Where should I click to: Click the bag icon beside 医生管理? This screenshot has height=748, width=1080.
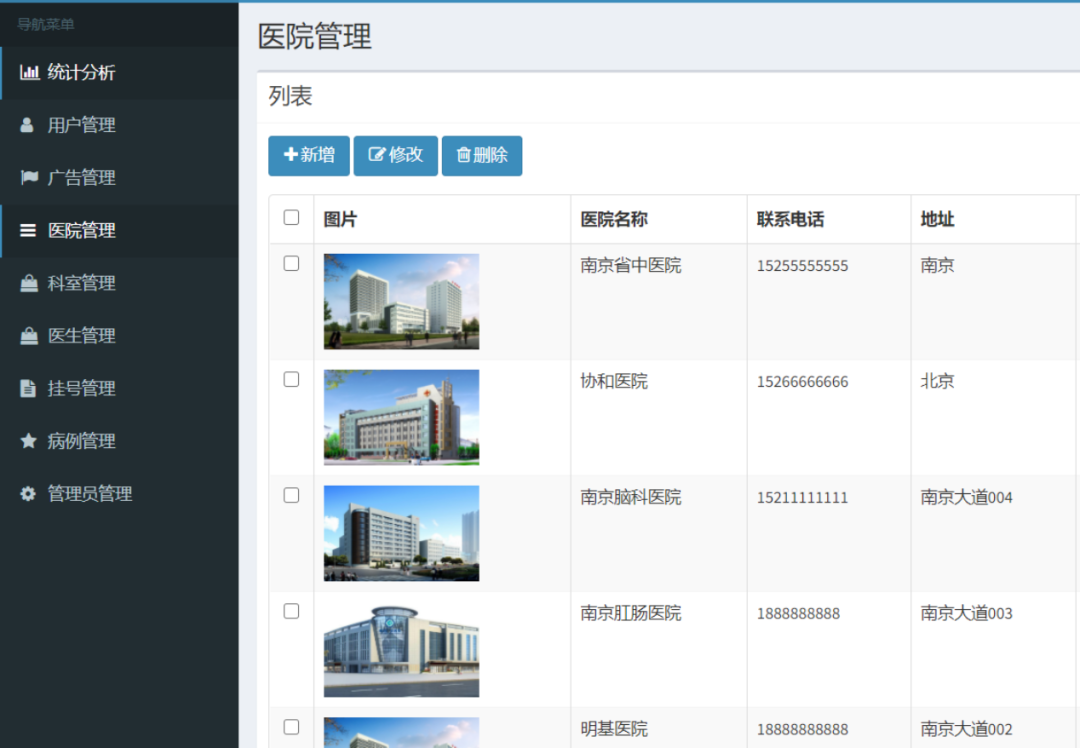29,335
